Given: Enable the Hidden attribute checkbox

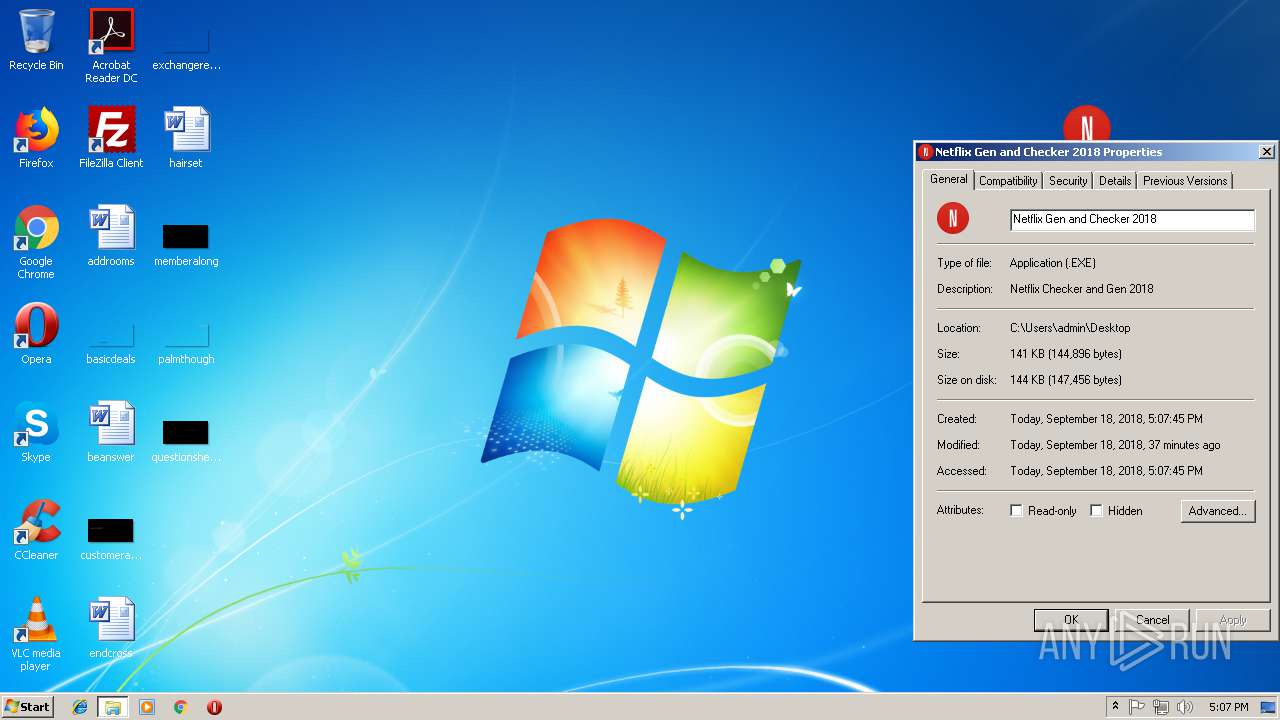Looking at the screenshot, I should 1096,511.
